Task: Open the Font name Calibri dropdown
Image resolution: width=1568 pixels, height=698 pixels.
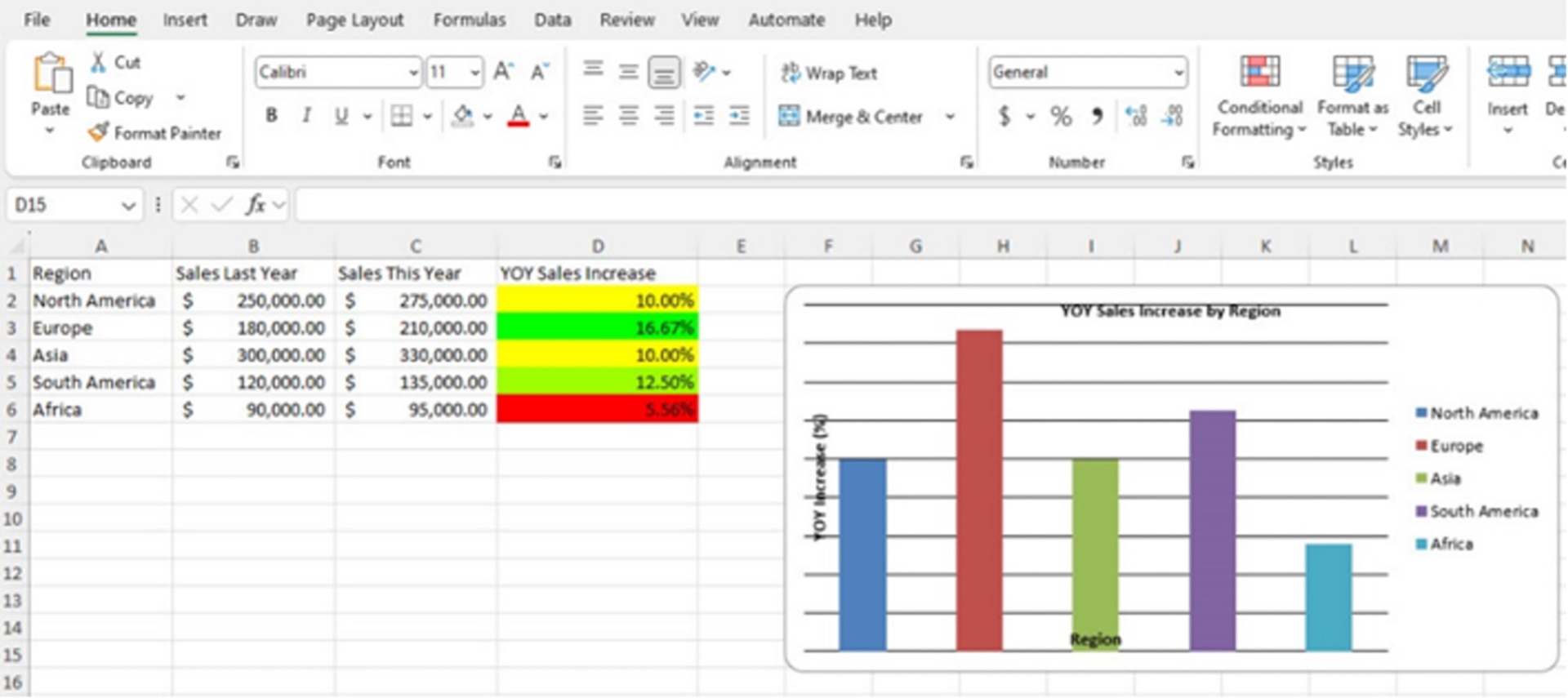Action: click(x=413, y=73)
